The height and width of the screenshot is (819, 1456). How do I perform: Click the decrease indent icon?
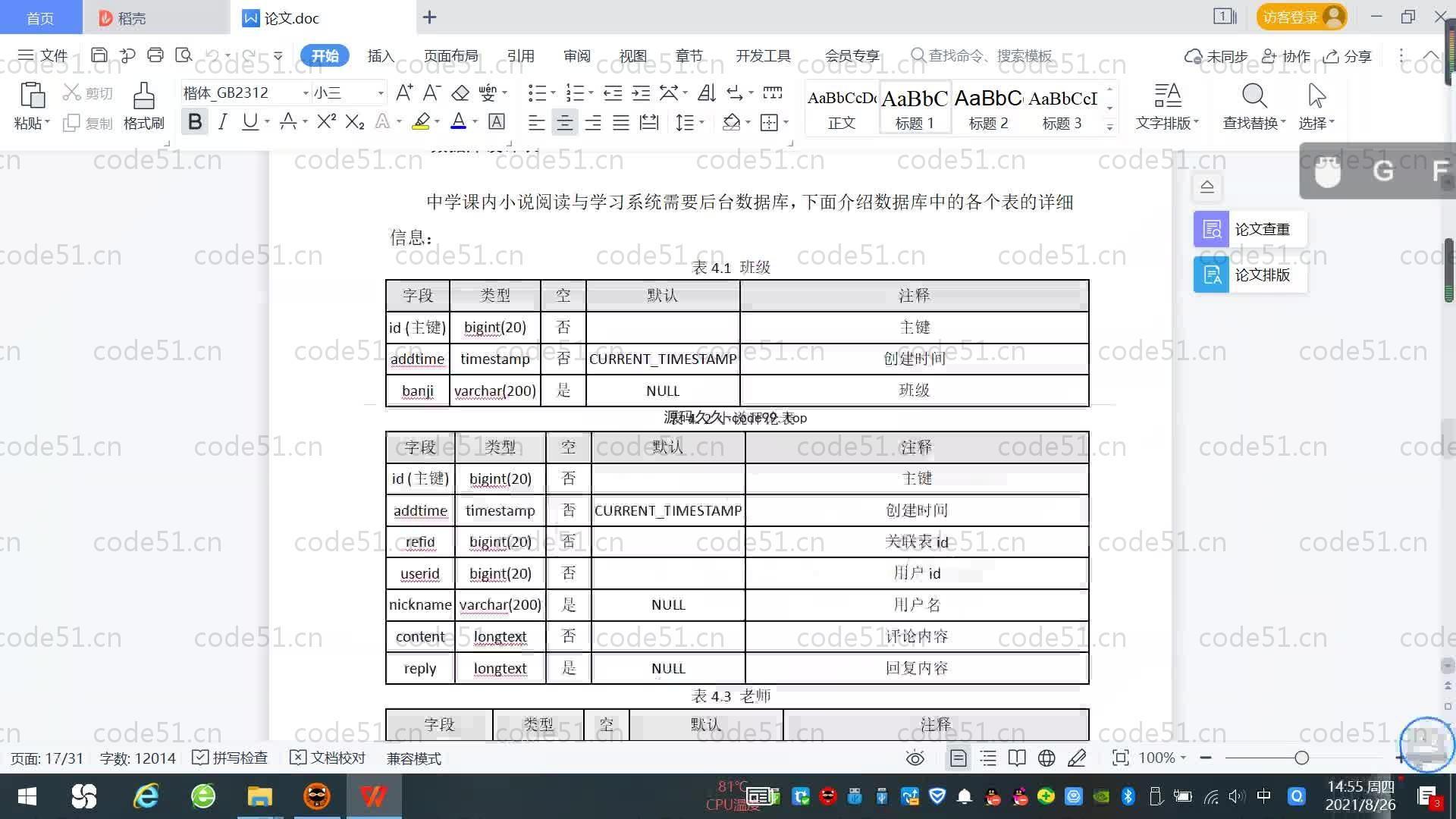tap(613, 93)
